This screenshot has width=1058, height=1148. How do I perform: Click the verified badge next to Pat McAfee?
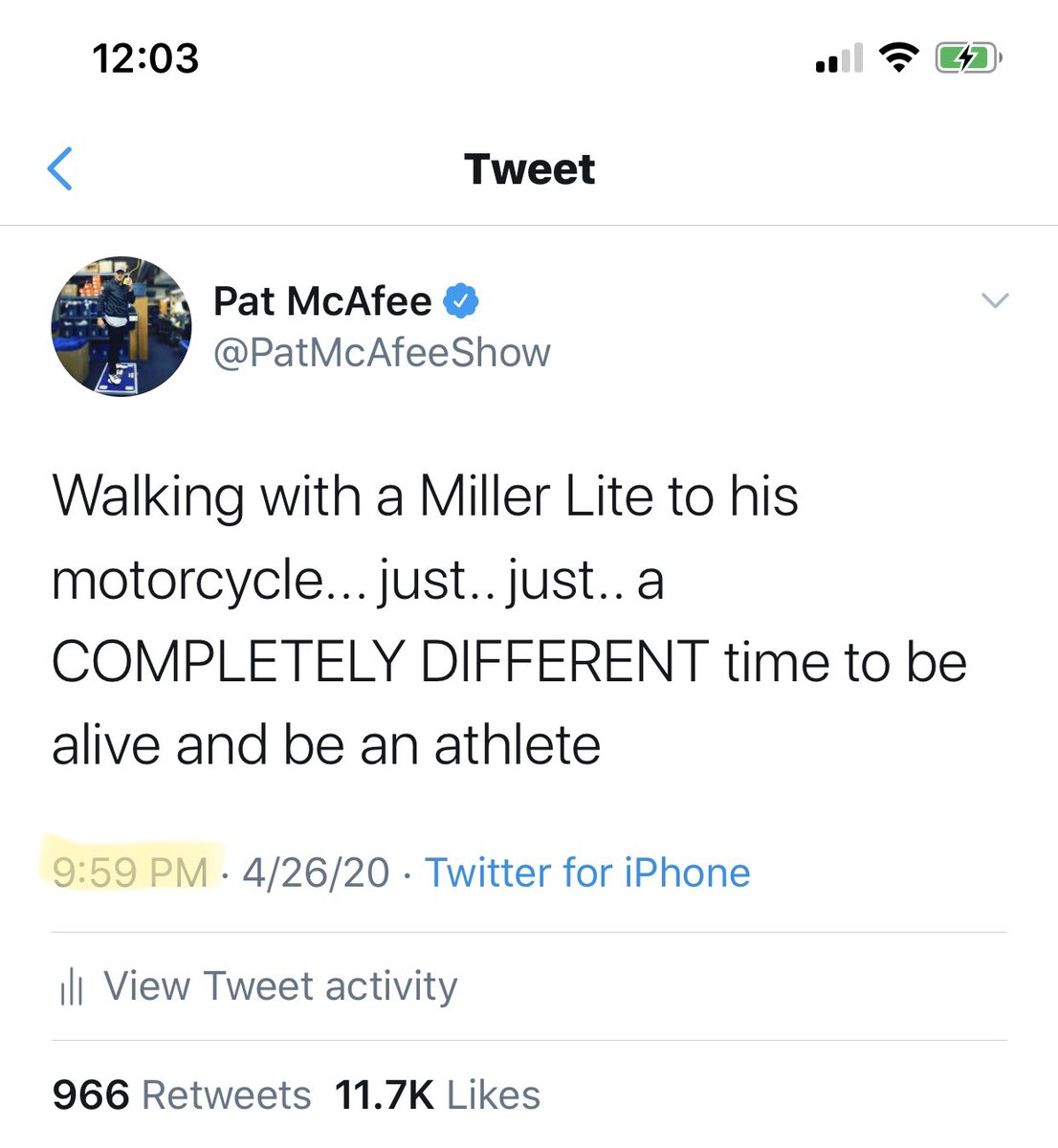pos(463,299)
